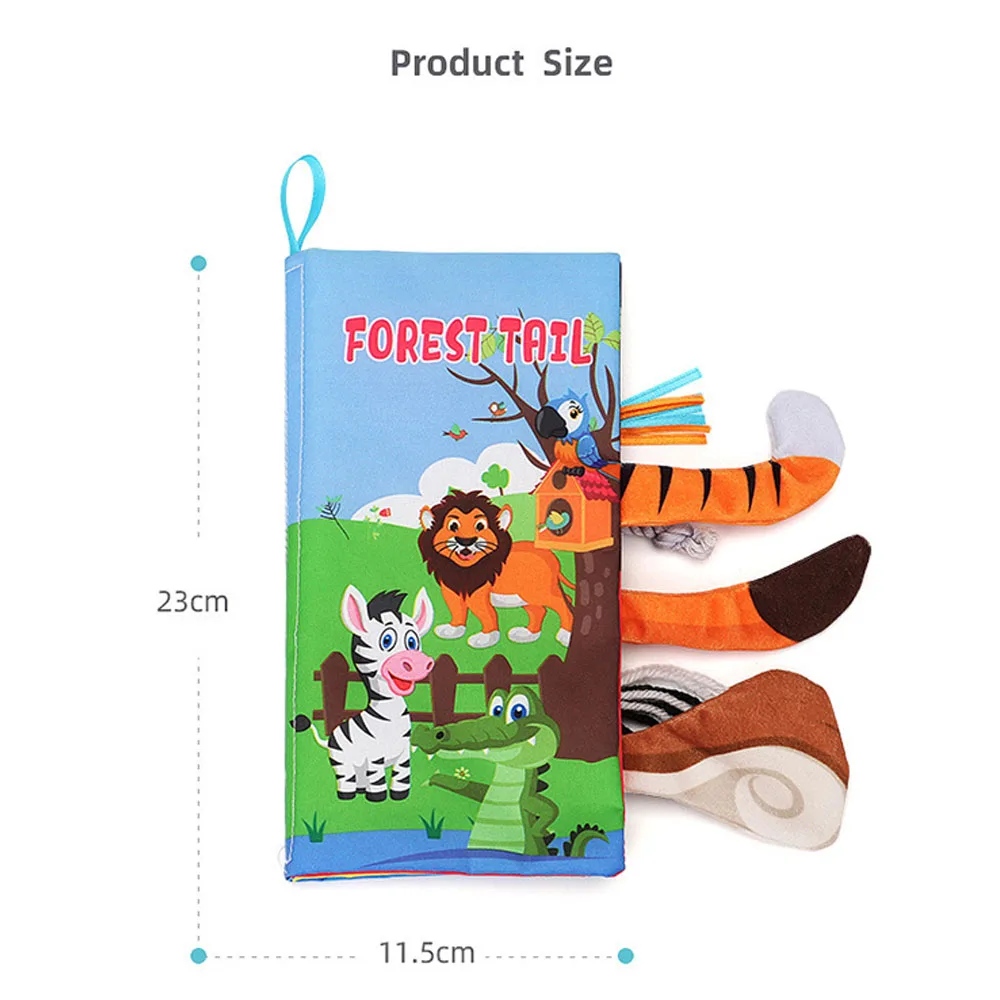Click the Product Size heading
This screenshot has width=1000, height=1000.
click(x=501, y=63)
